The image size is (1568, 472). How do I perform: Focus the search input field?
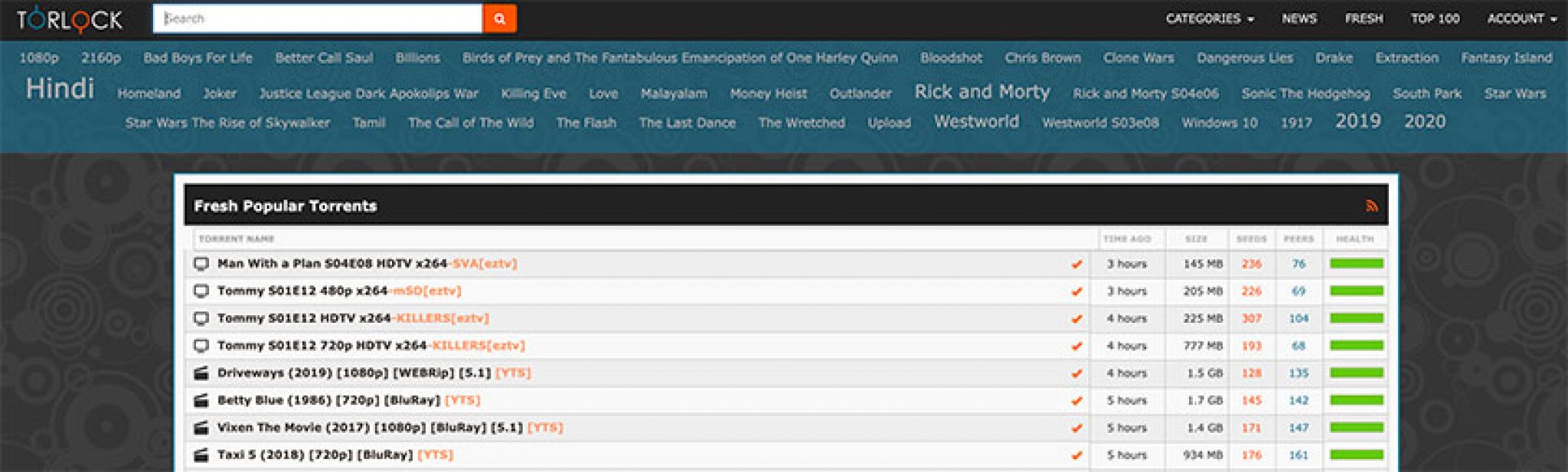(x=317, y=19)
